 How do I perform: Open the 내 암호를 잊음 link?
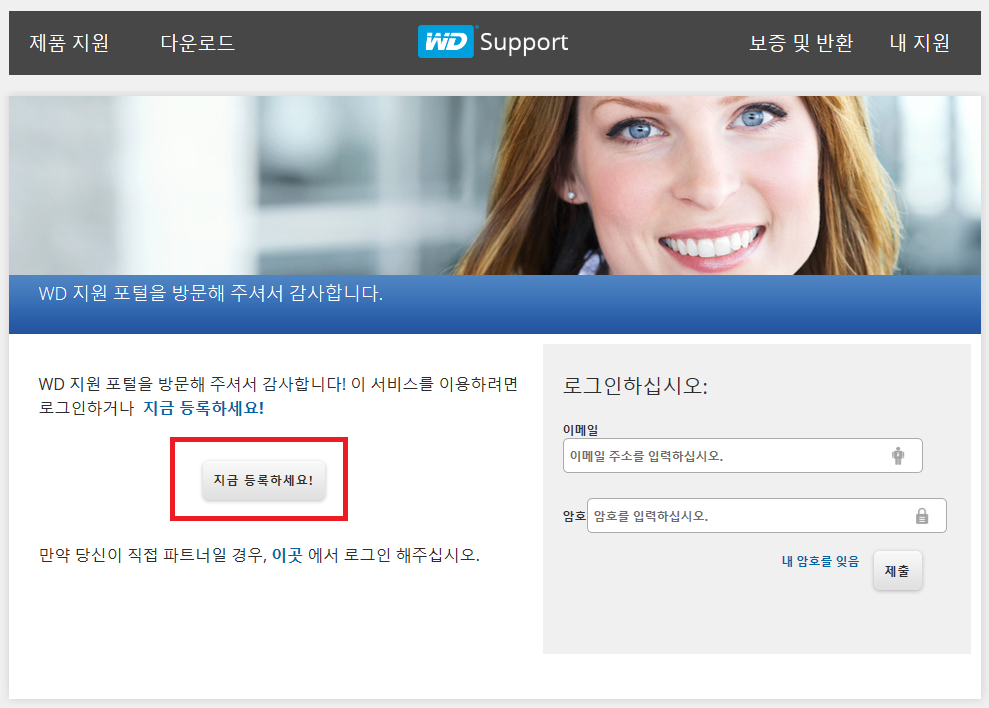pos(820,561)
